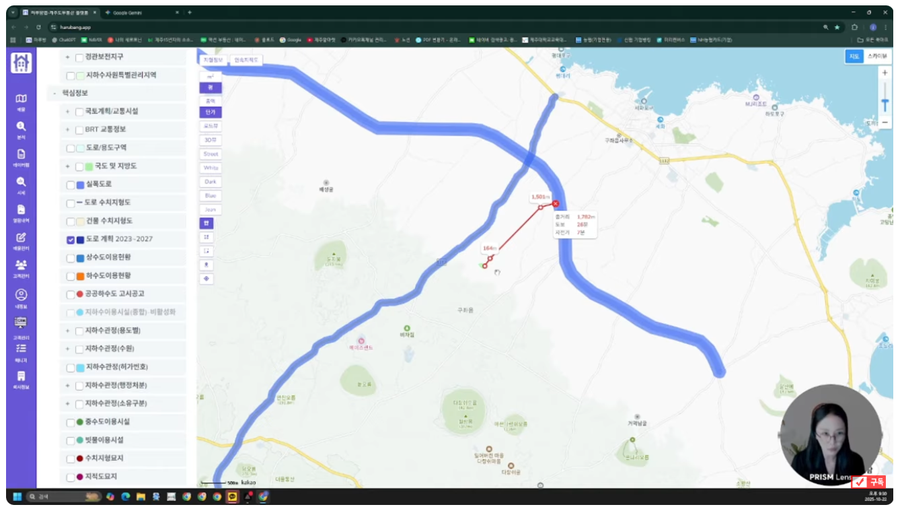The height and width of the screenshot is (509, 900).
Task: Click the map zoom level slider
Action: pyautogui.click(x=884, y=100)
